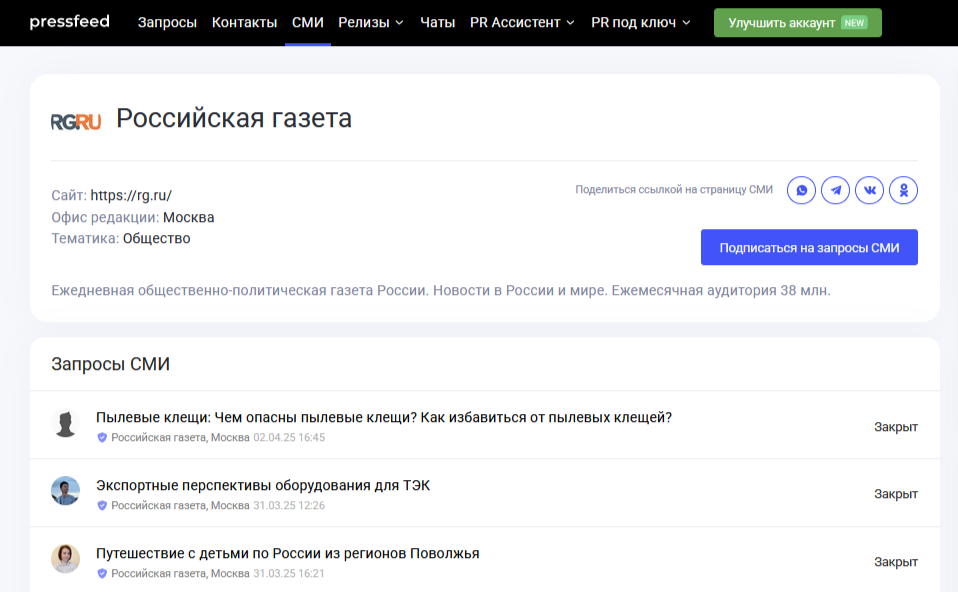Click Закрыт status of Поволжье travel request
The width and height of the screenshot is (958, 592).
(896, 561)
